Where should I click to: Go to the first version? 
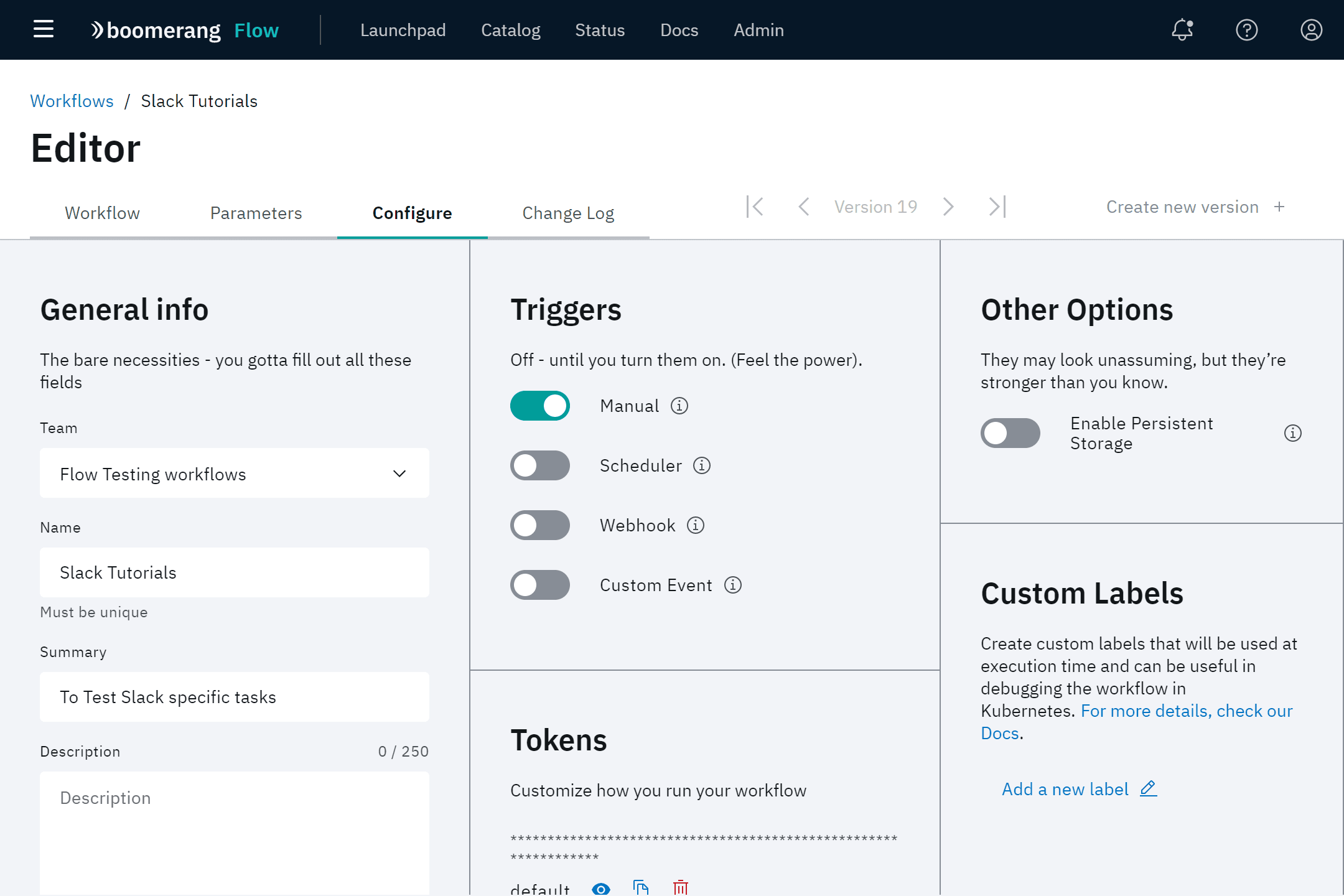(x=755, y=207)
